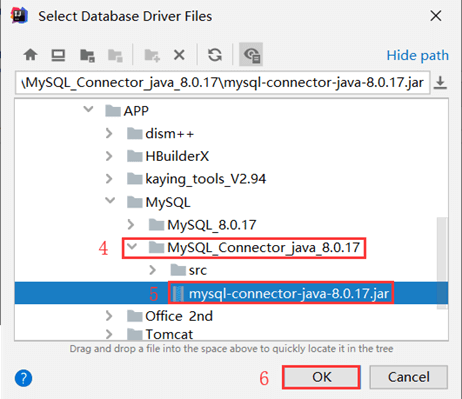Viewport: 462px width, 399px height.
Task: Click the Project directory icon
Action: [87, 55]
